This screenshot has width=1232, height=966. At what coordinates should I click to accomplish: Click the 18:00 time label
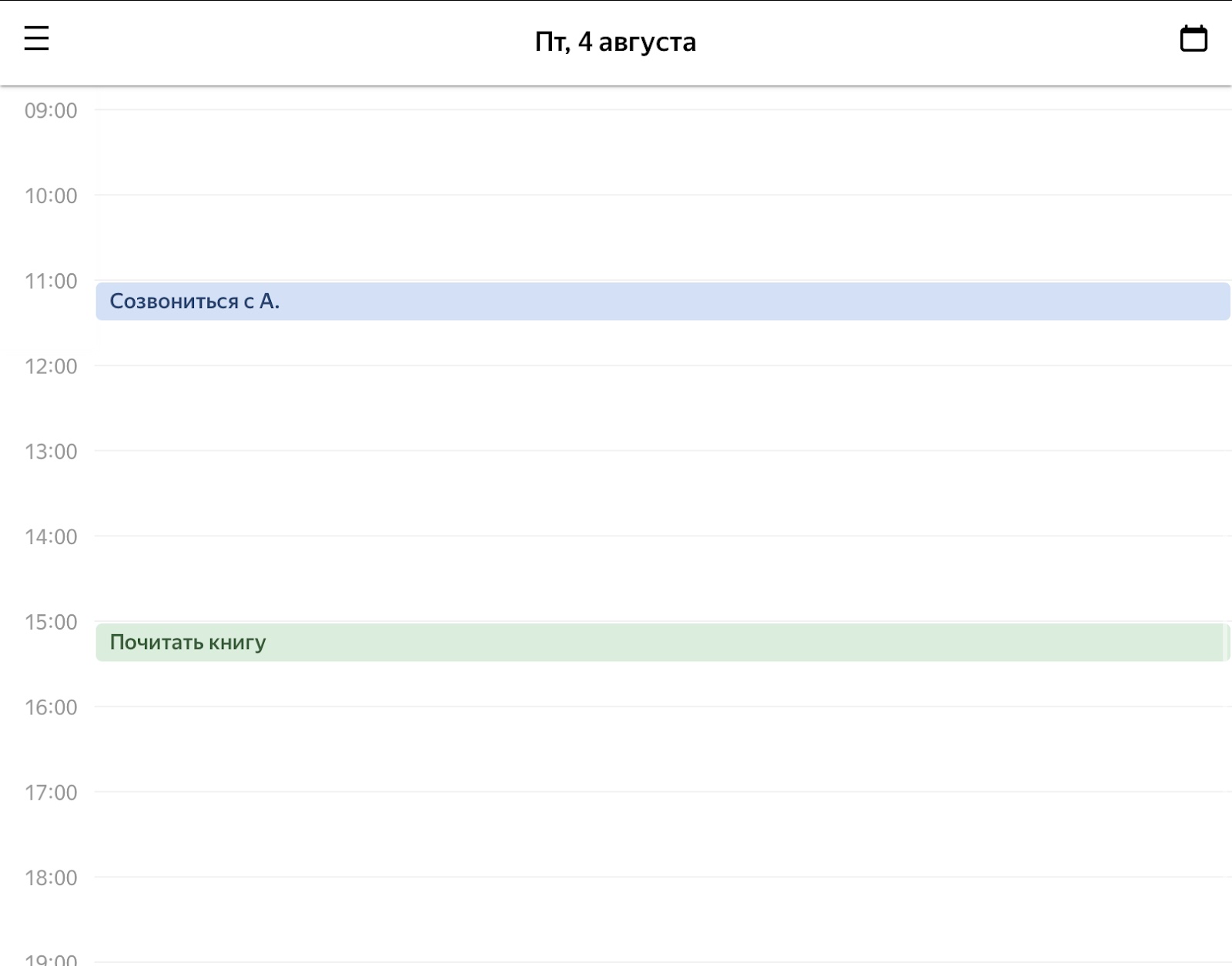pyautogui.click(x=51, y=878)
